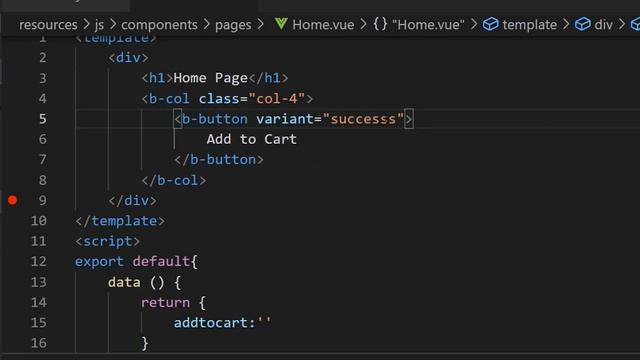Click the 'js' breadcrumb segment
The width and height of the screenshot is (640, 360).
(x=99, y=25)
